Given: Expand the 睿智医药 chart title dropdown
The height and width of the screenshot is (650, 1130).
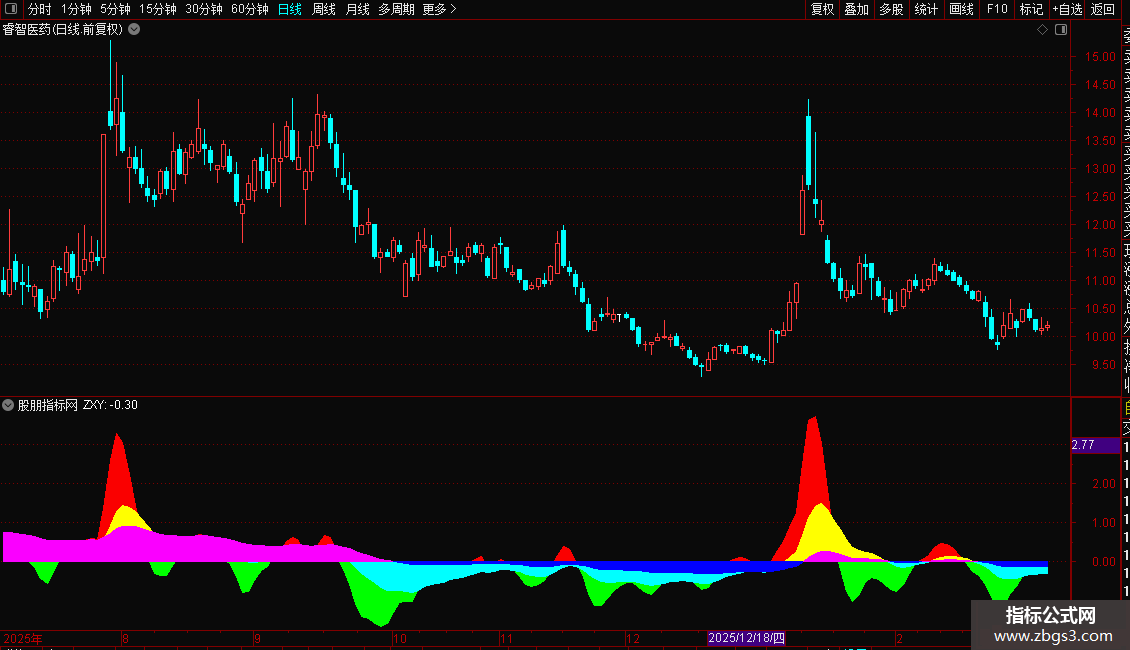Looking at the screenshot, I should tap(134, 30).
